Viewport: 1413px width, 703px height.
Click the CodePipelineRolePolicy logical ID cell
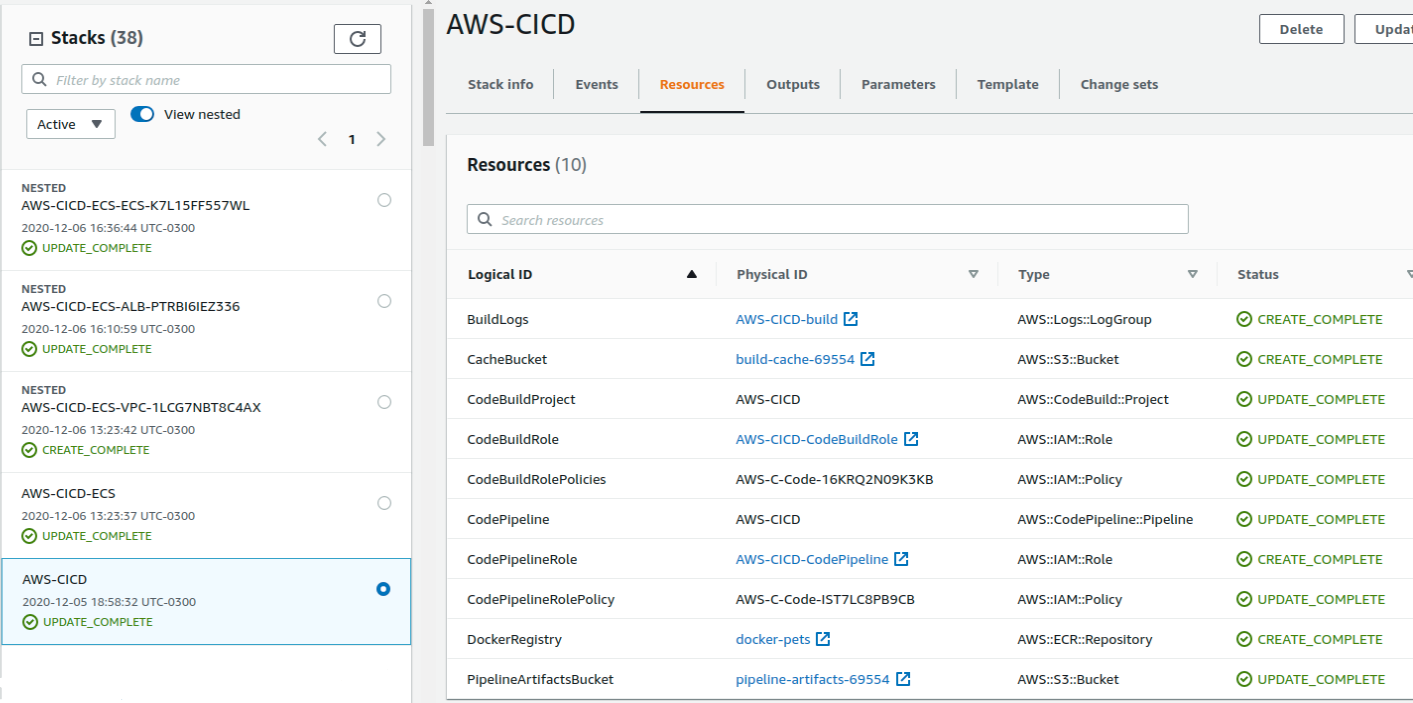pos(541,599)
